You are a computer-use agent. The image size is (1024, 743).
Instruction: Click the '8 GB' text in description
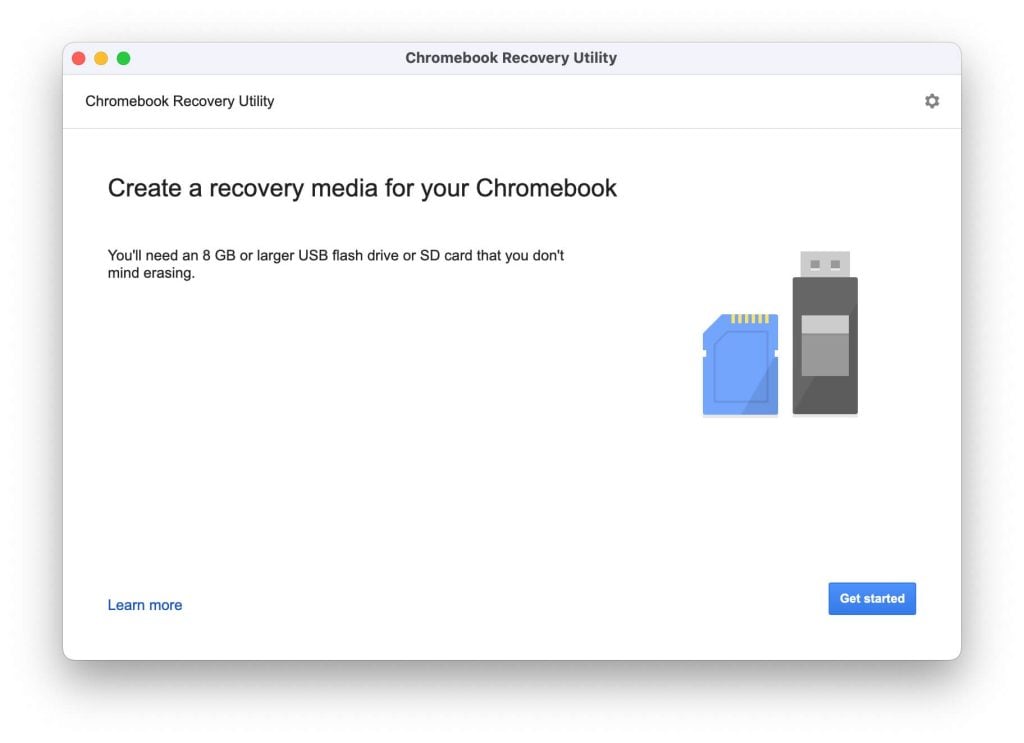pyautogui.click(x=219, y=255)
